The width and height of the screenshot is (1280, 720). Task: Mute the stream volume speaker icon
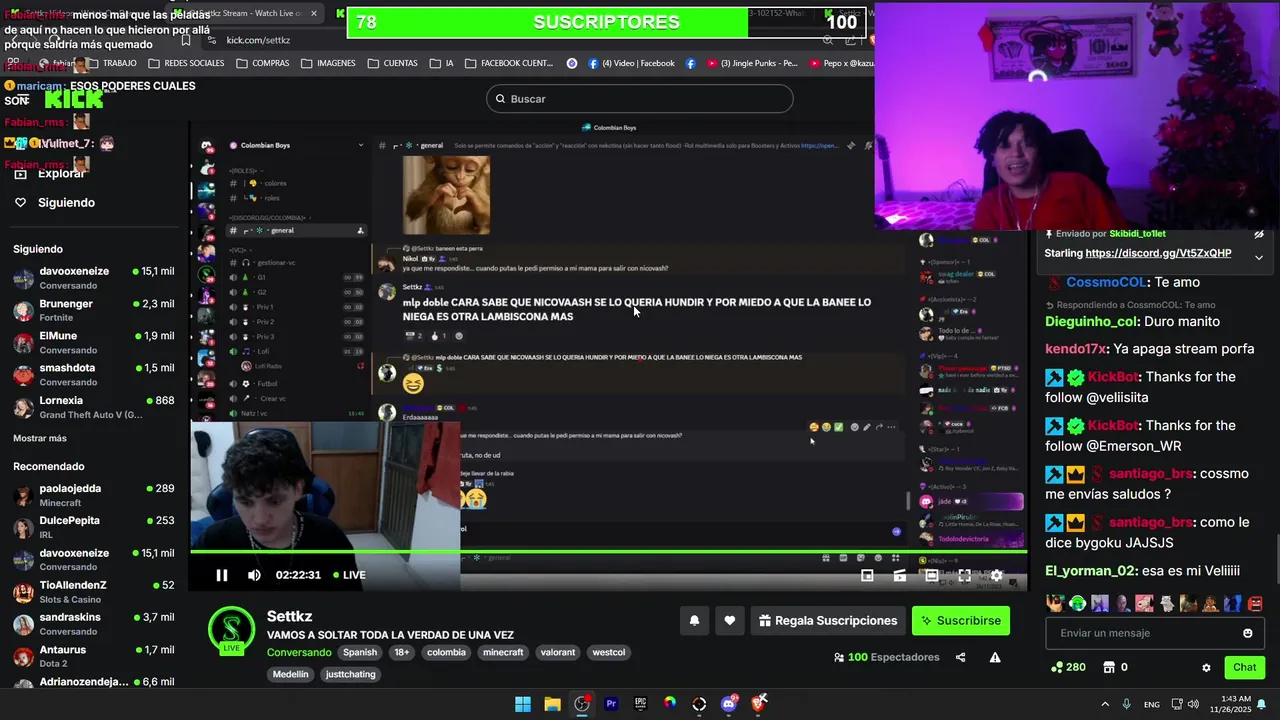pos(254,575)
